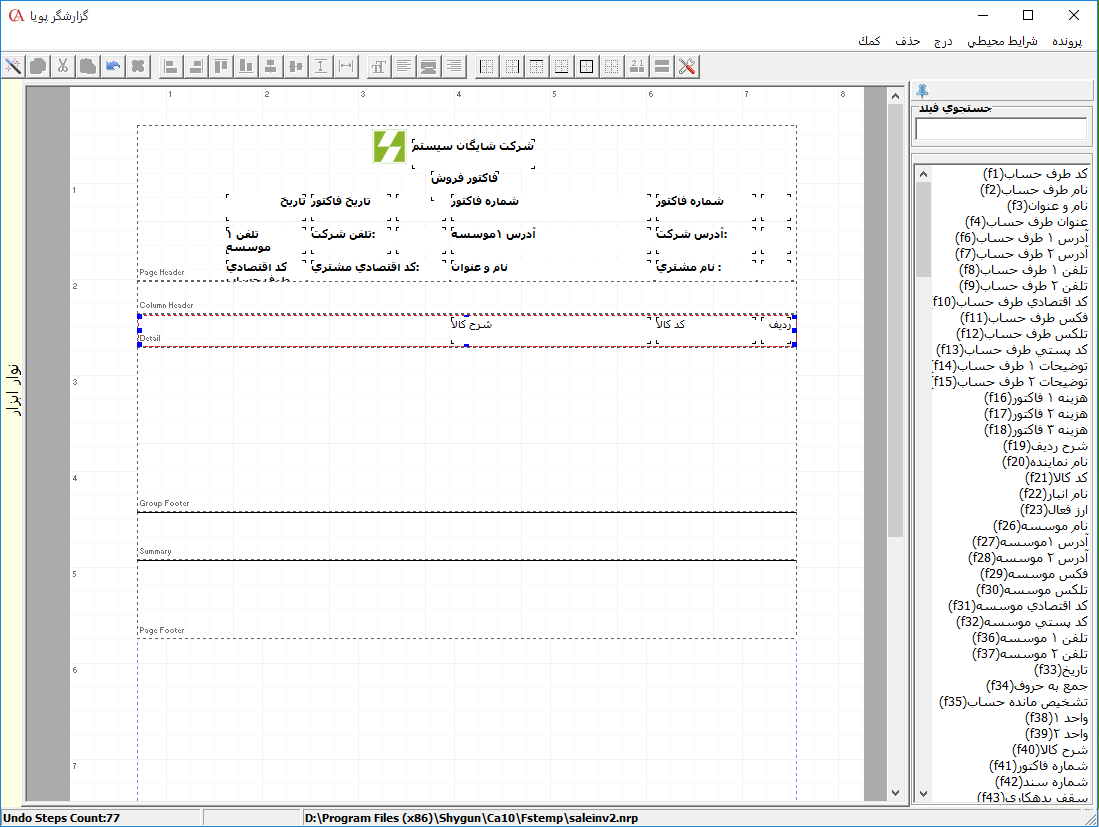Click the wrench and screwdriver settings icon

pyautogui.click(x=687, y=66)
